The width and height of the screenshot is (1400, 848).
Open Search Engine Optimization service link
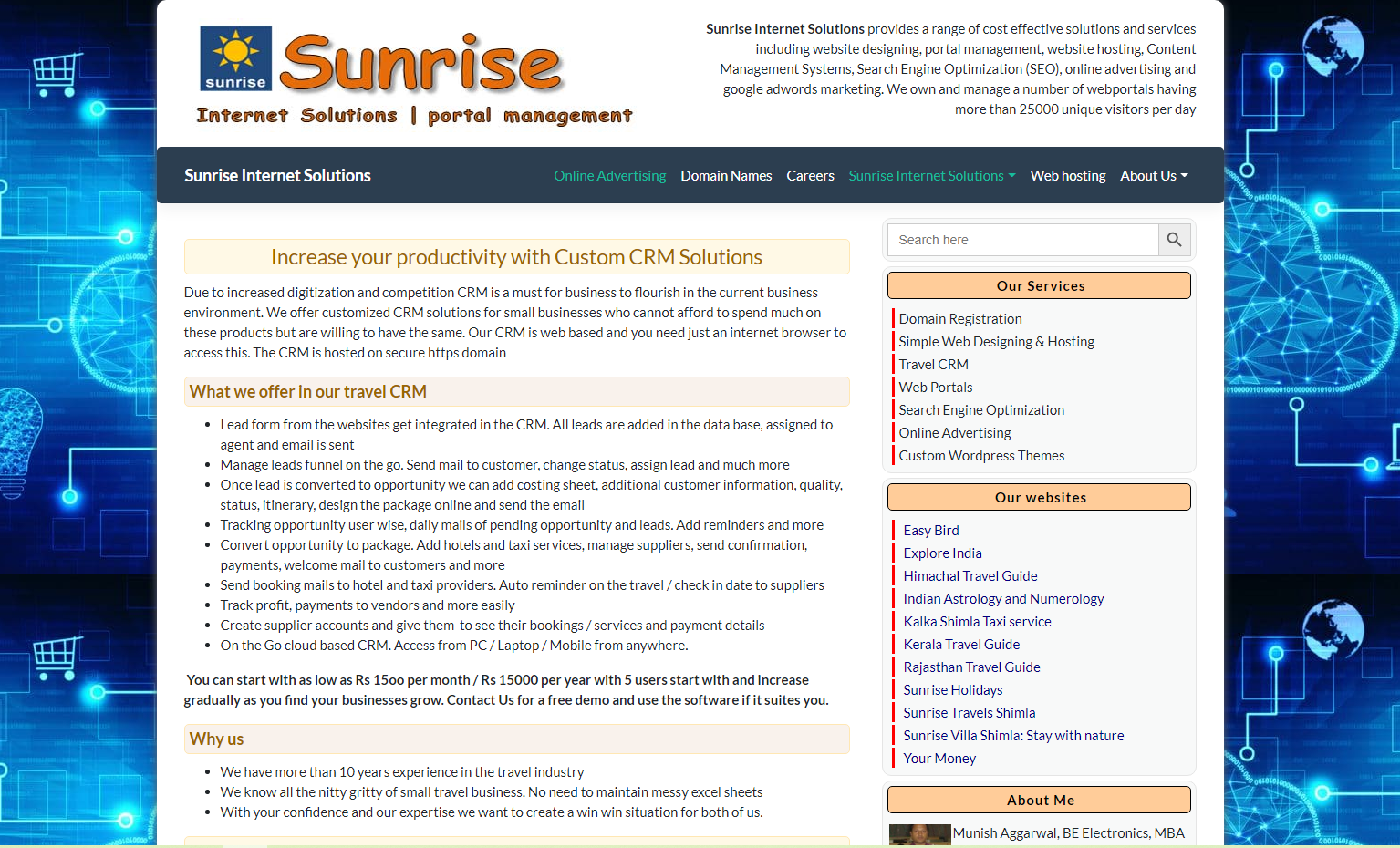(981, 410)
